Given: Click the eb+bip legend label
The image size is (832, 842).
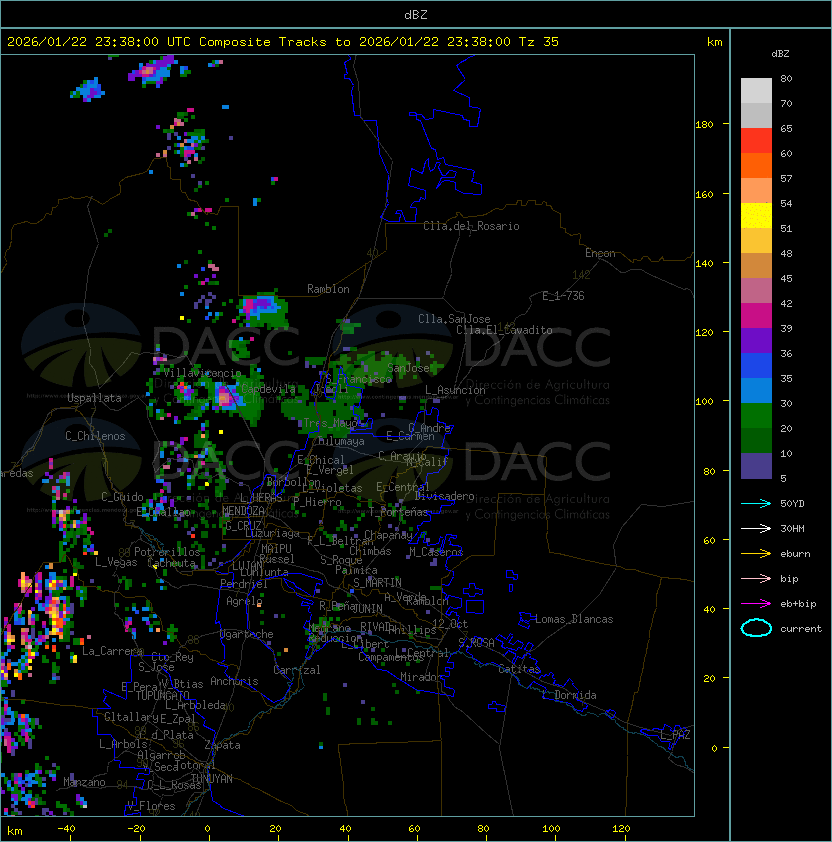Looking at the screenshot, I should coord(798,604).
